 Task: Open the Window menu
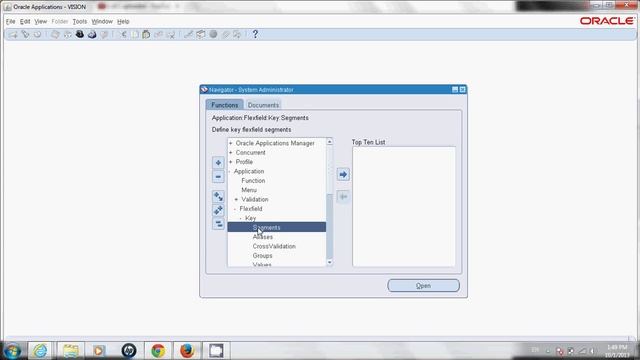[102, 21]
